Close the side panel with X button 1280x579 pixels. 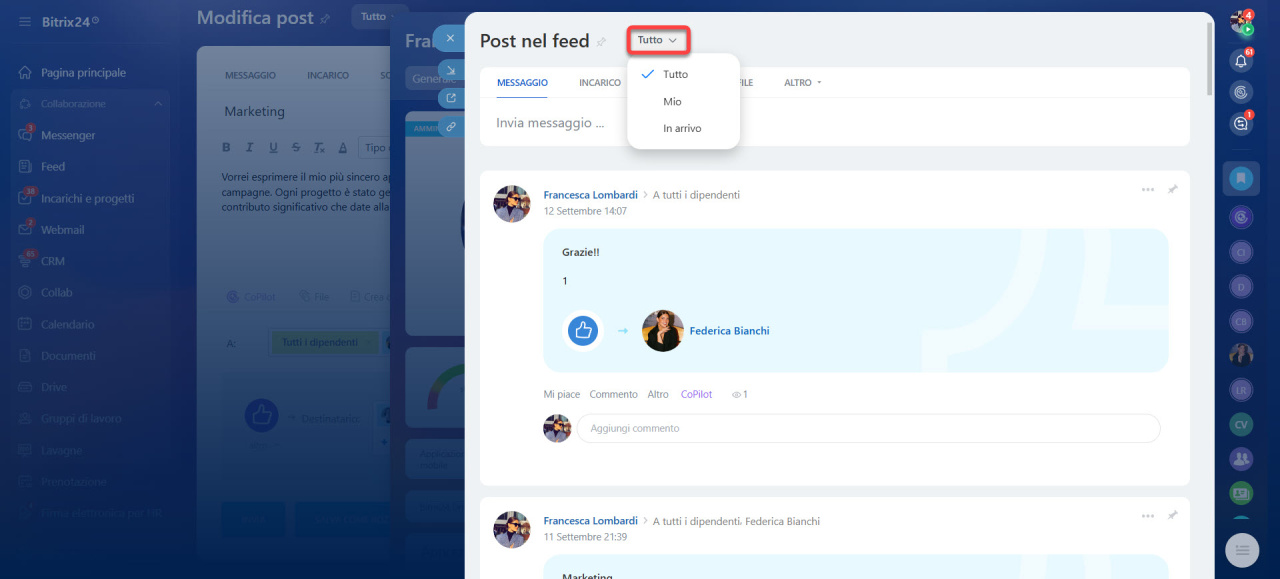pos(450,39)
